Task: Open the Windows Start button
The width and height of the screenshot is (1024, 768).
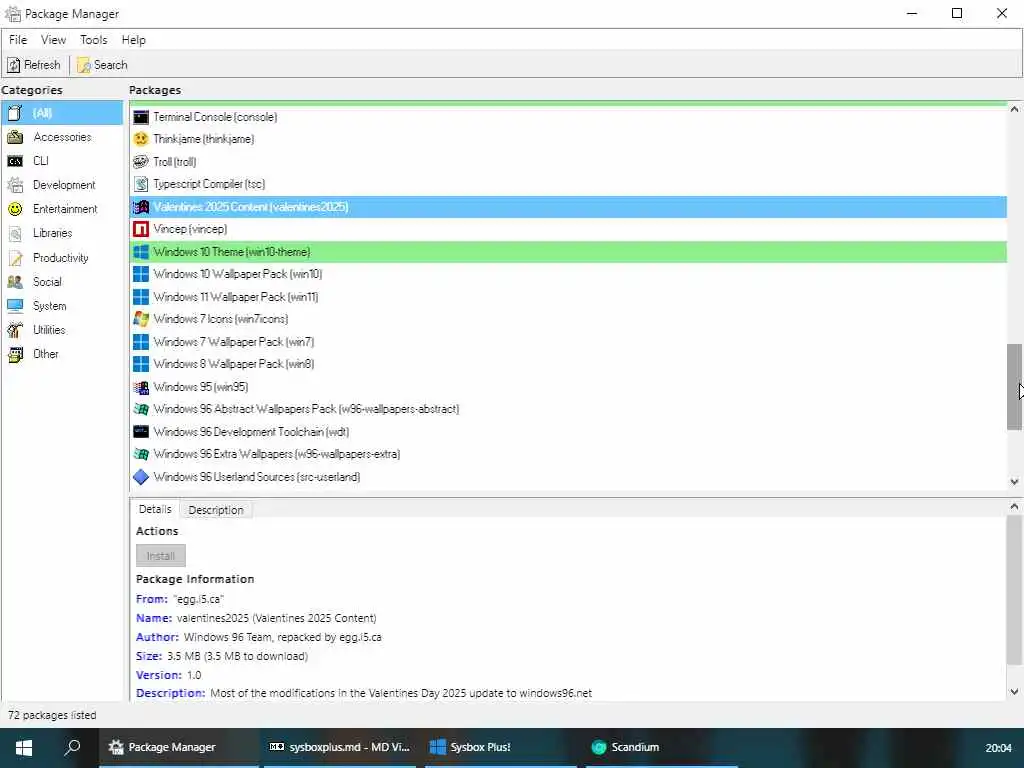Action: [x=24, y=748]
